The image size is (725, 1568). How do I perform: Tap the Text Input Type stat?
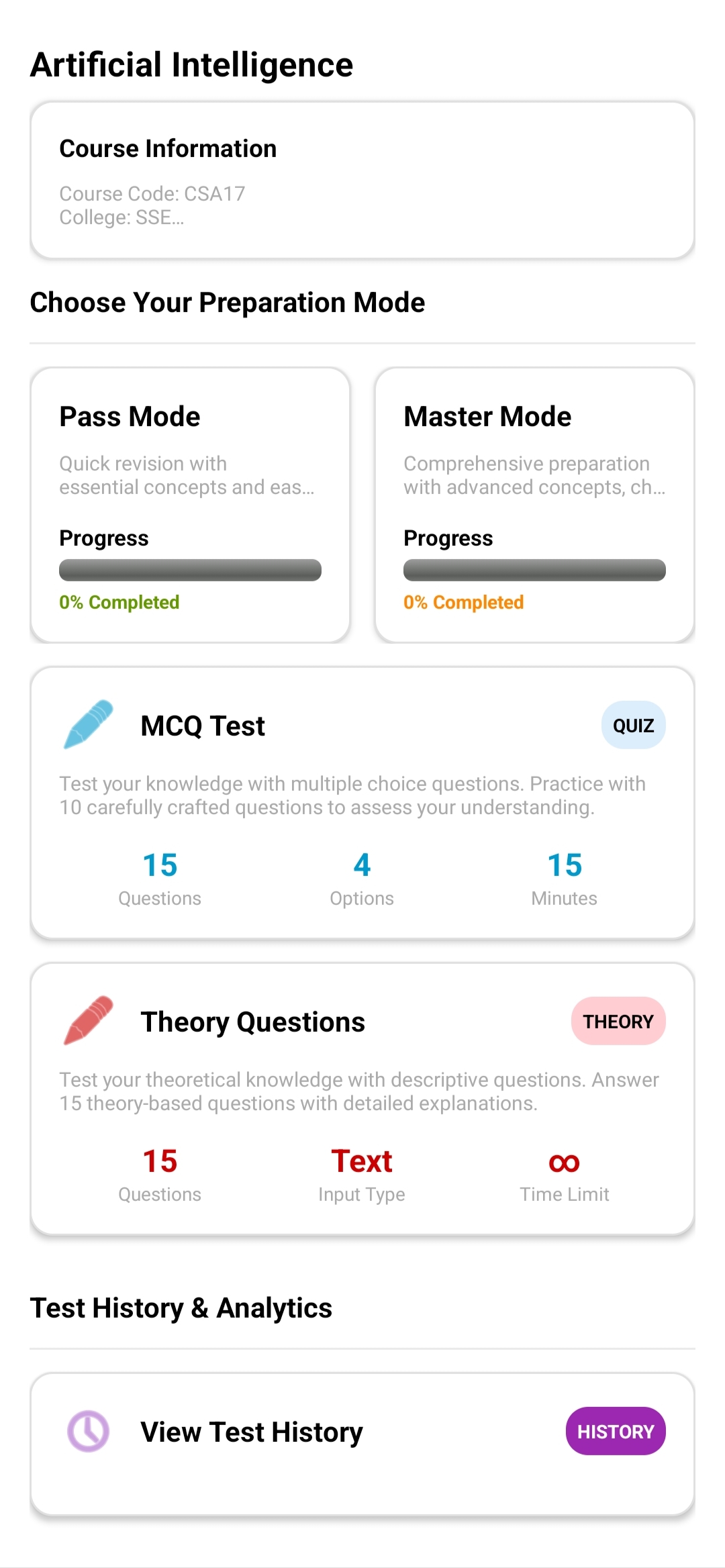tap(362, 1174)
